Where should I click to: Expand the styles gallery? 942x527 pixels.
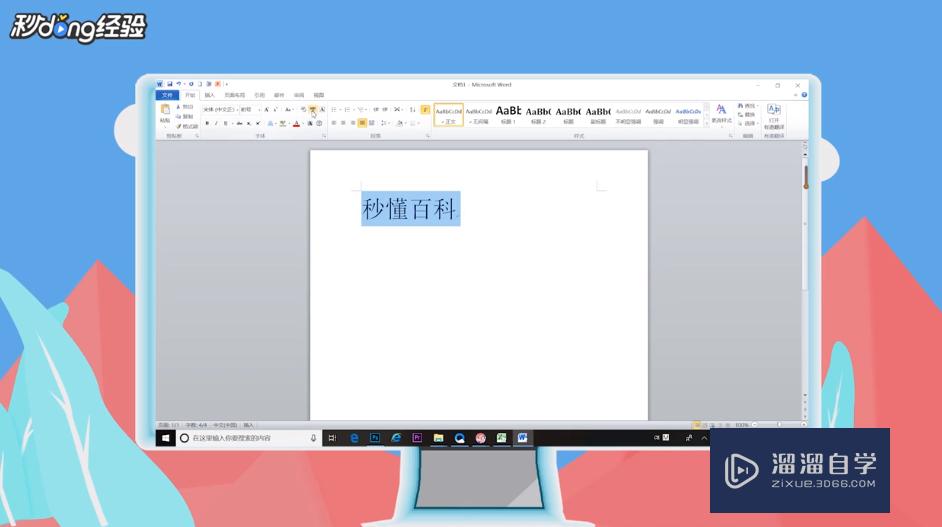point(706,123)
